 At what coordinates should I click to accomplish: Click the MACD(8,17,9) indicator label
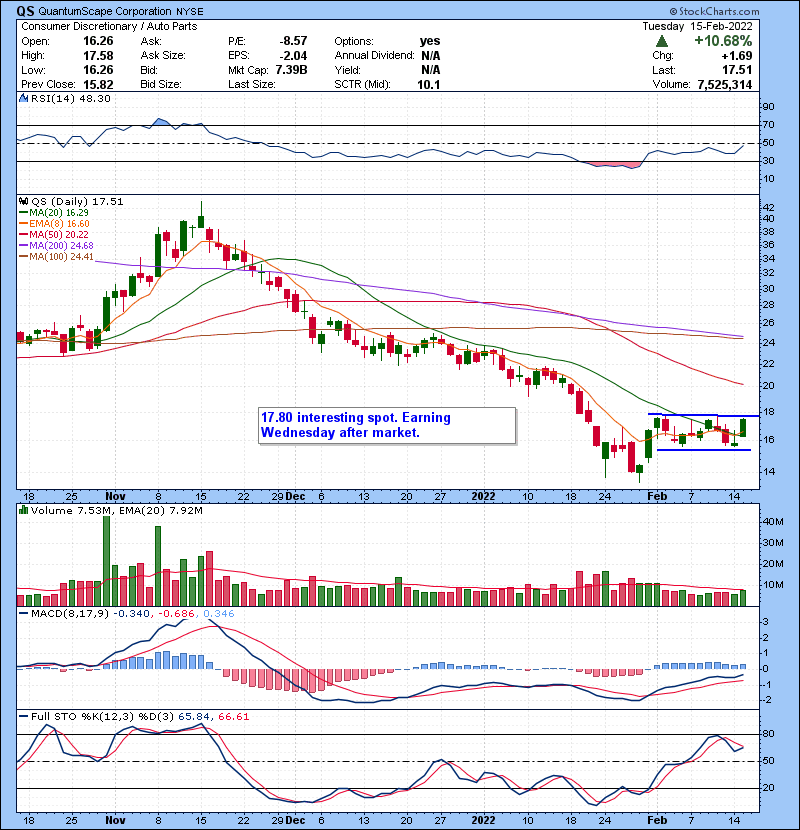pyautogui.click(x=70, y=614)
